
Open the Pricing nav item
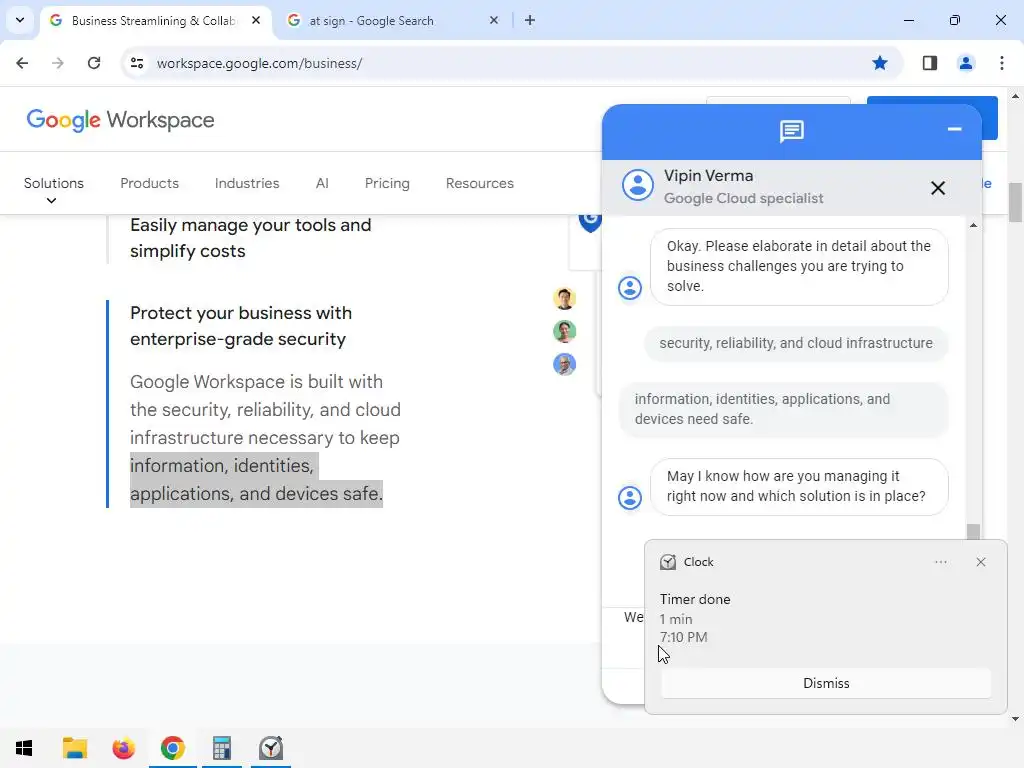[387, 184]
